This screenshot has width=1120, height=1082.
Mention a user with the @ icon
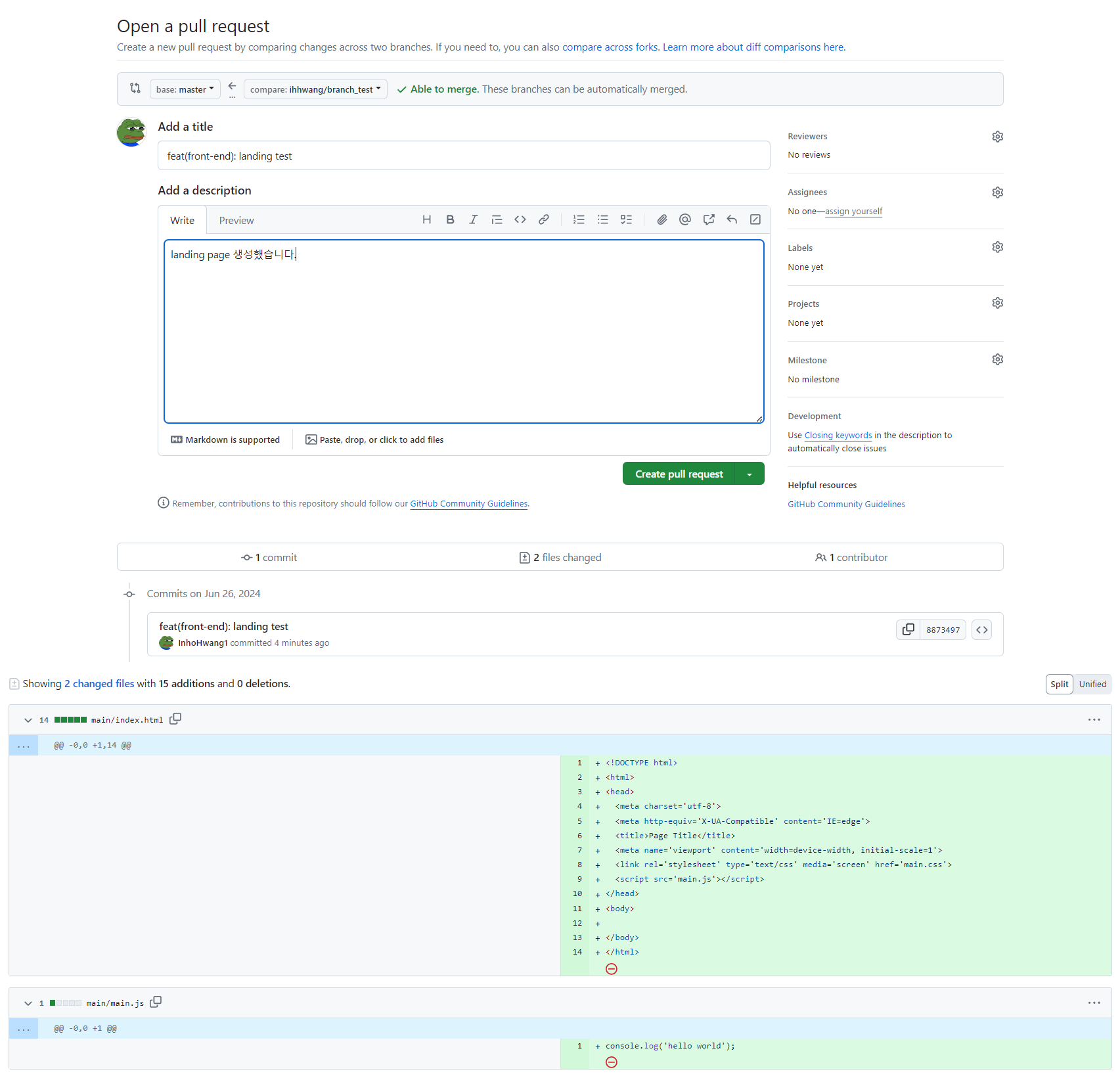coord(685,219)
